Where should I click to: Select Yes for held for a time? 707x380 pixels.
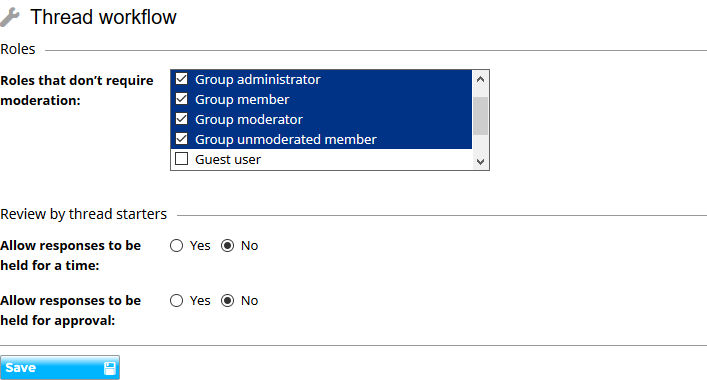click(176, 246)
